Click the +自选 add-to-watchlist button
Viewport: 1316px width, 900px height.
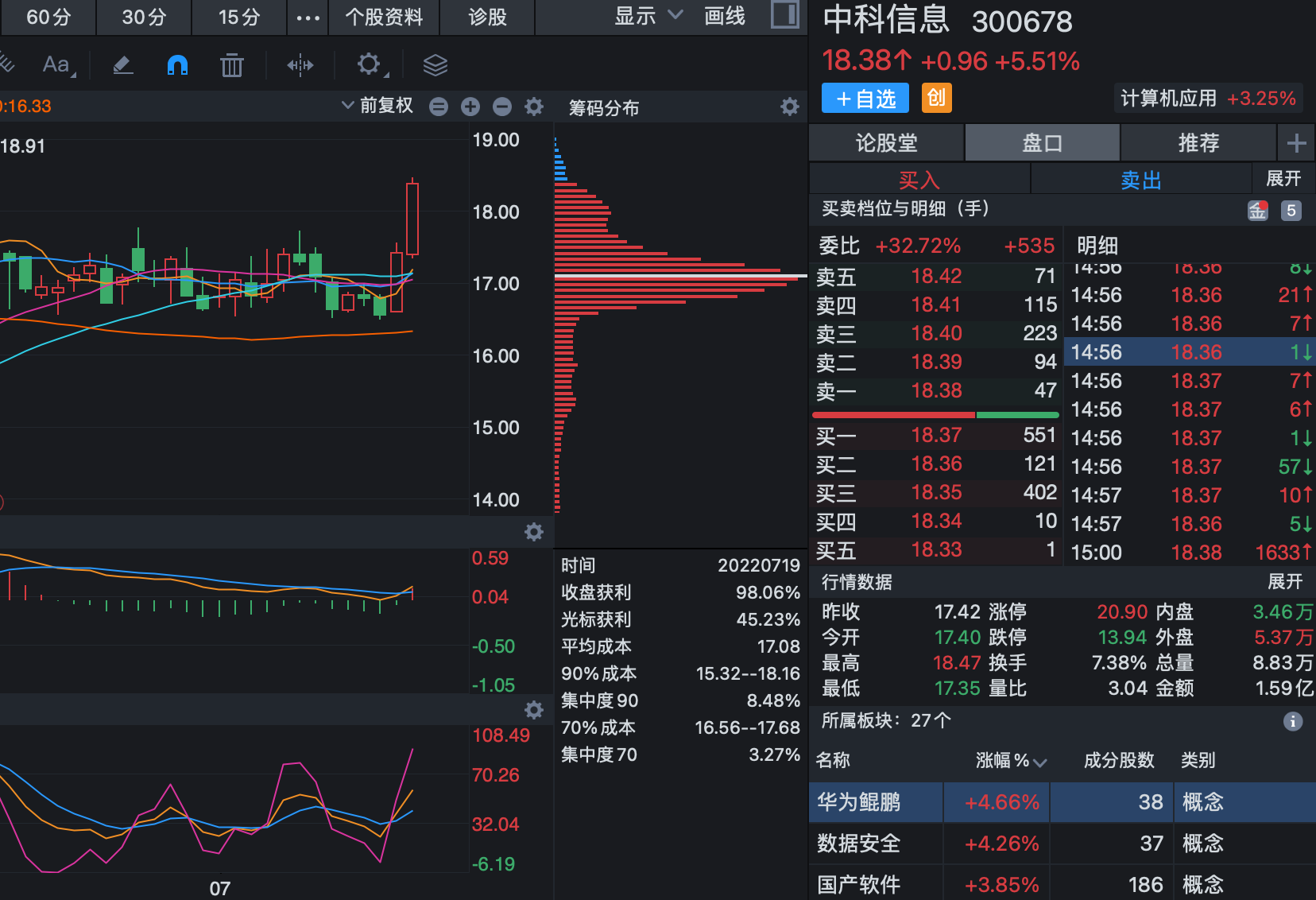point(865,98)
